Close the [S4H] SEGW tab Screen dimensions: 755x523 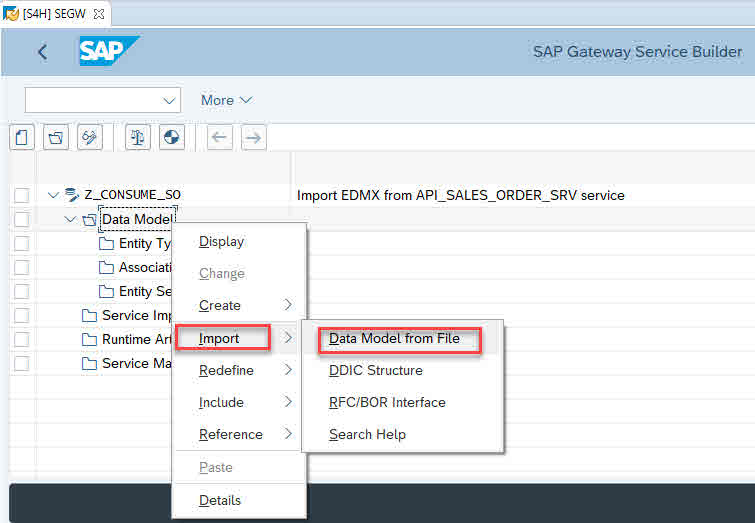[x=98, y=14]
